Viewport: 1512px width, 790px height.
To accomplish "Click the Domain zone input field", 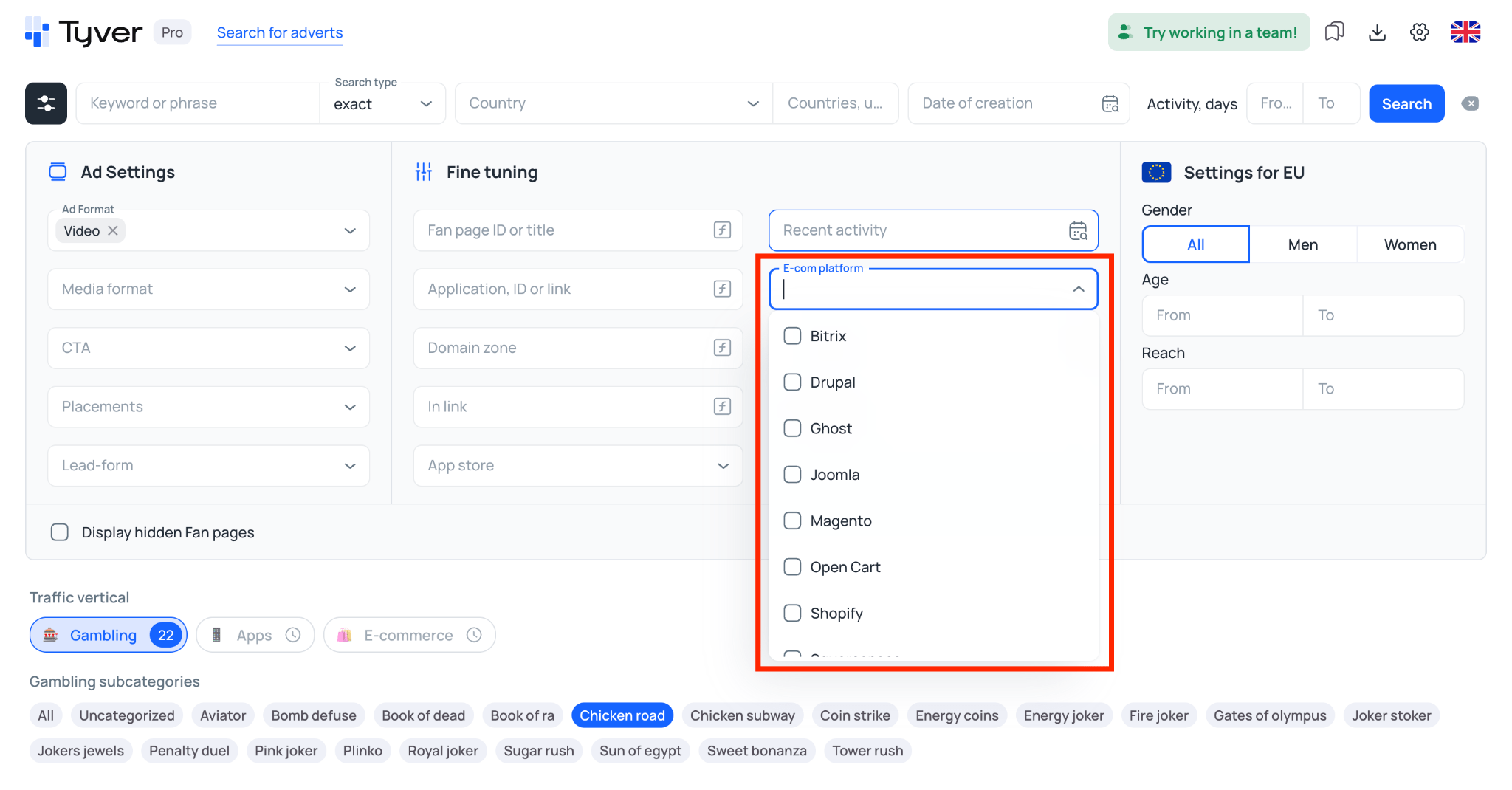I will tap(578, 348).
